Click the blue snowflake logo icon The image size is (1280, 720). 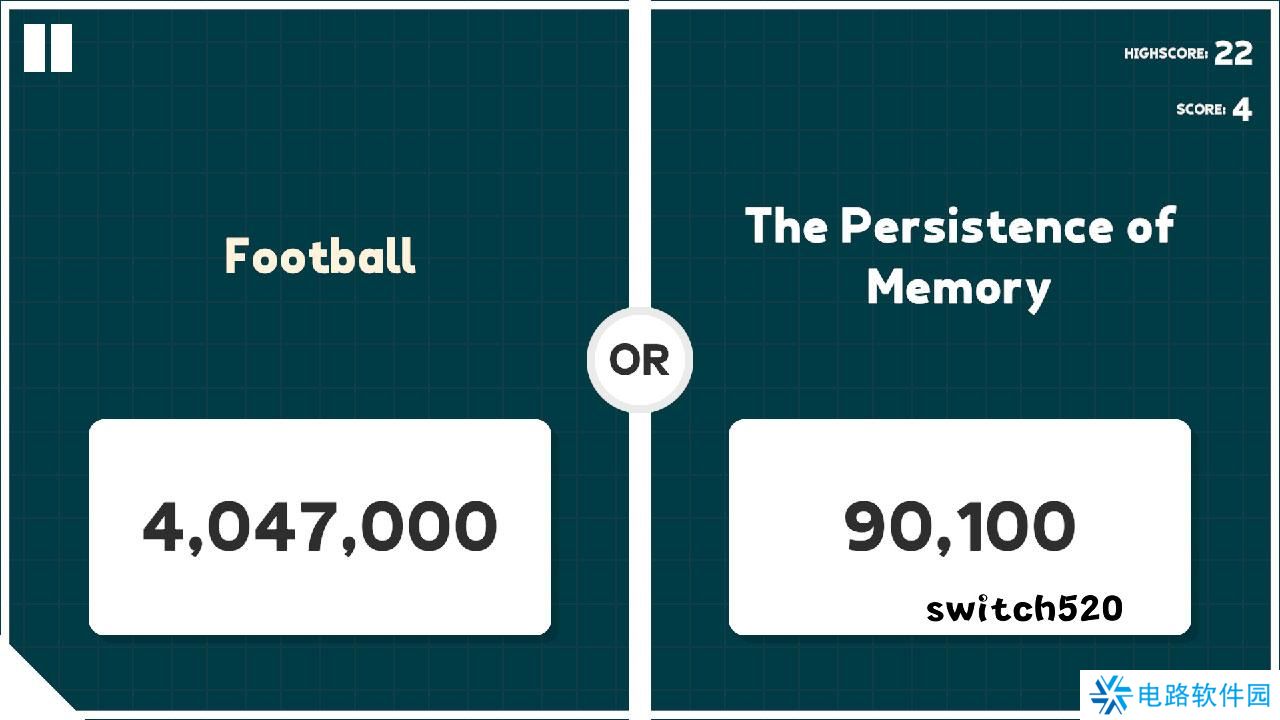tap(1111, 694)
